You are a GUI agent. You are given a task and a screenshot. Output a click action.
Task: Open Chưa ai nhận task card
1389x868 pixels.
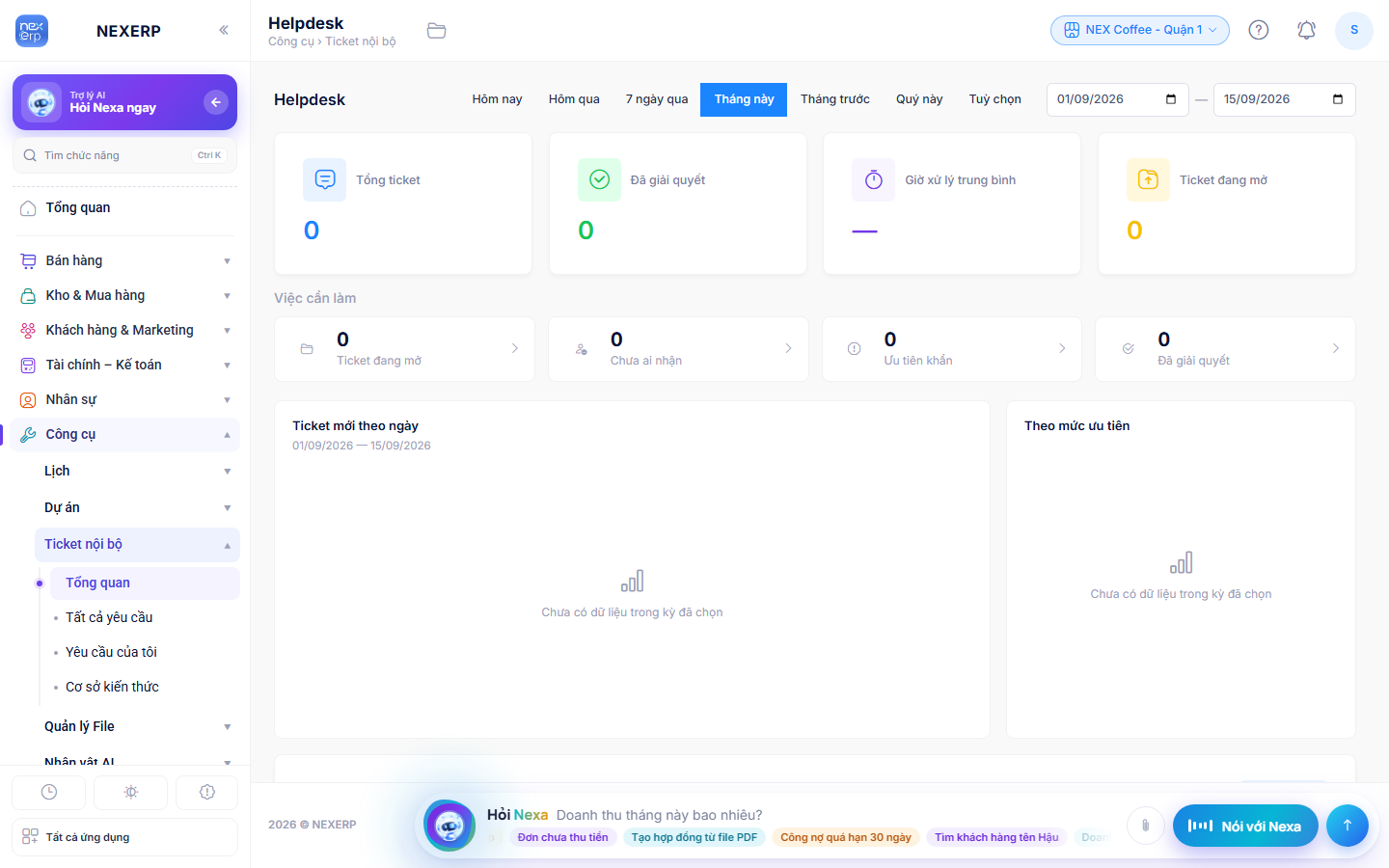[678, 349]
